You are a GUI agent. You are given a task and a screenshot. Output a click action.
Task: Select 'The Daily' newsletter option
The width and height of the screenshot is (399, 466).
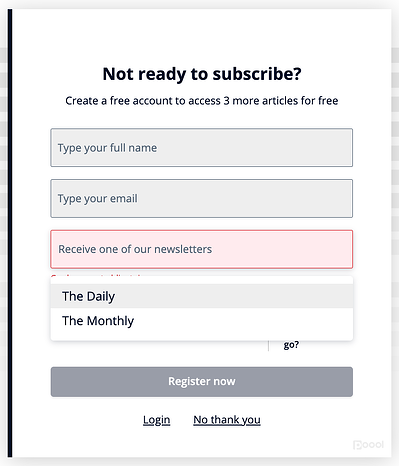pos(202,296)
